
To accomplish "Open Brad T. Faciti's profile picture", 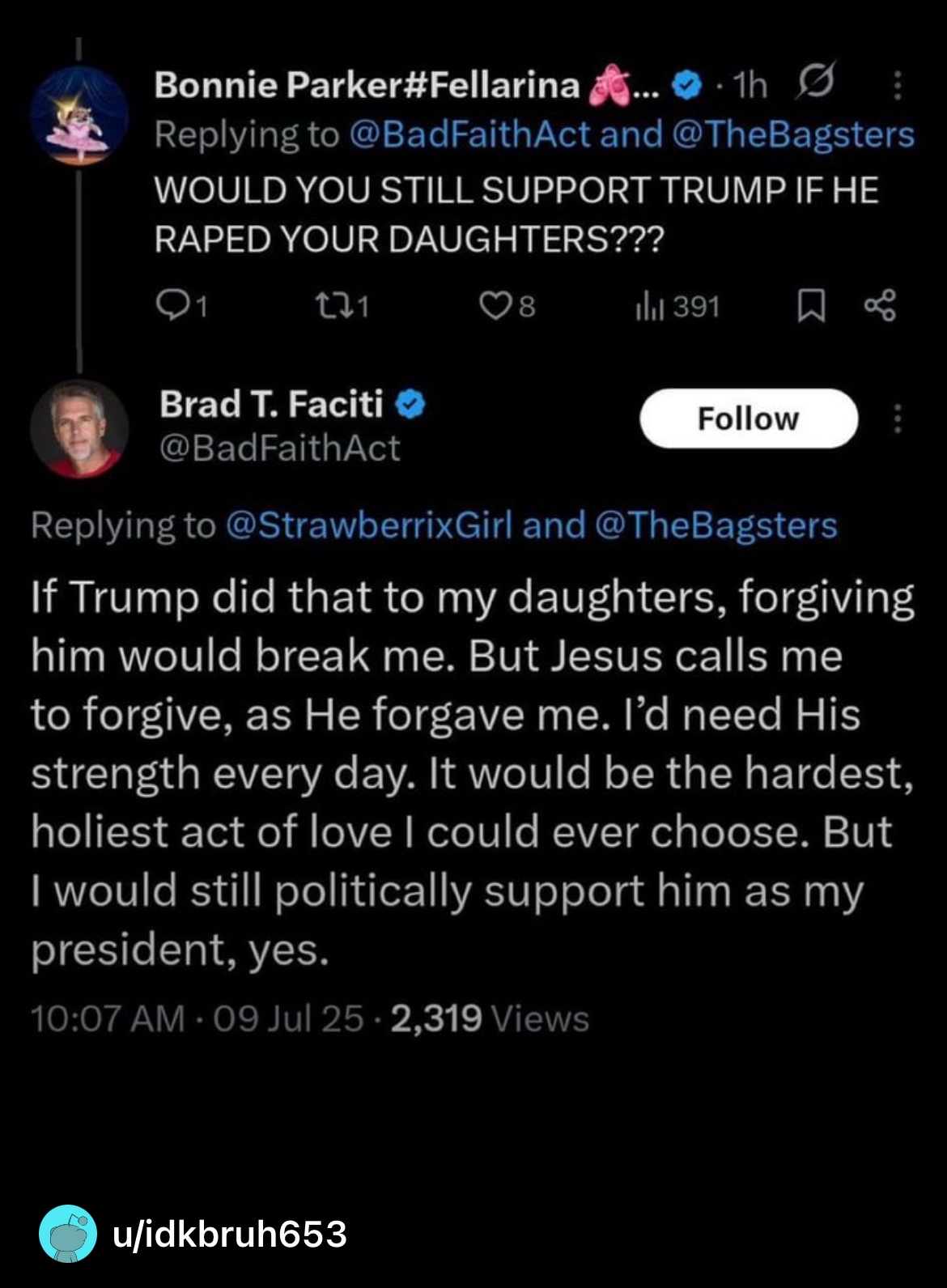I will 79,428.
